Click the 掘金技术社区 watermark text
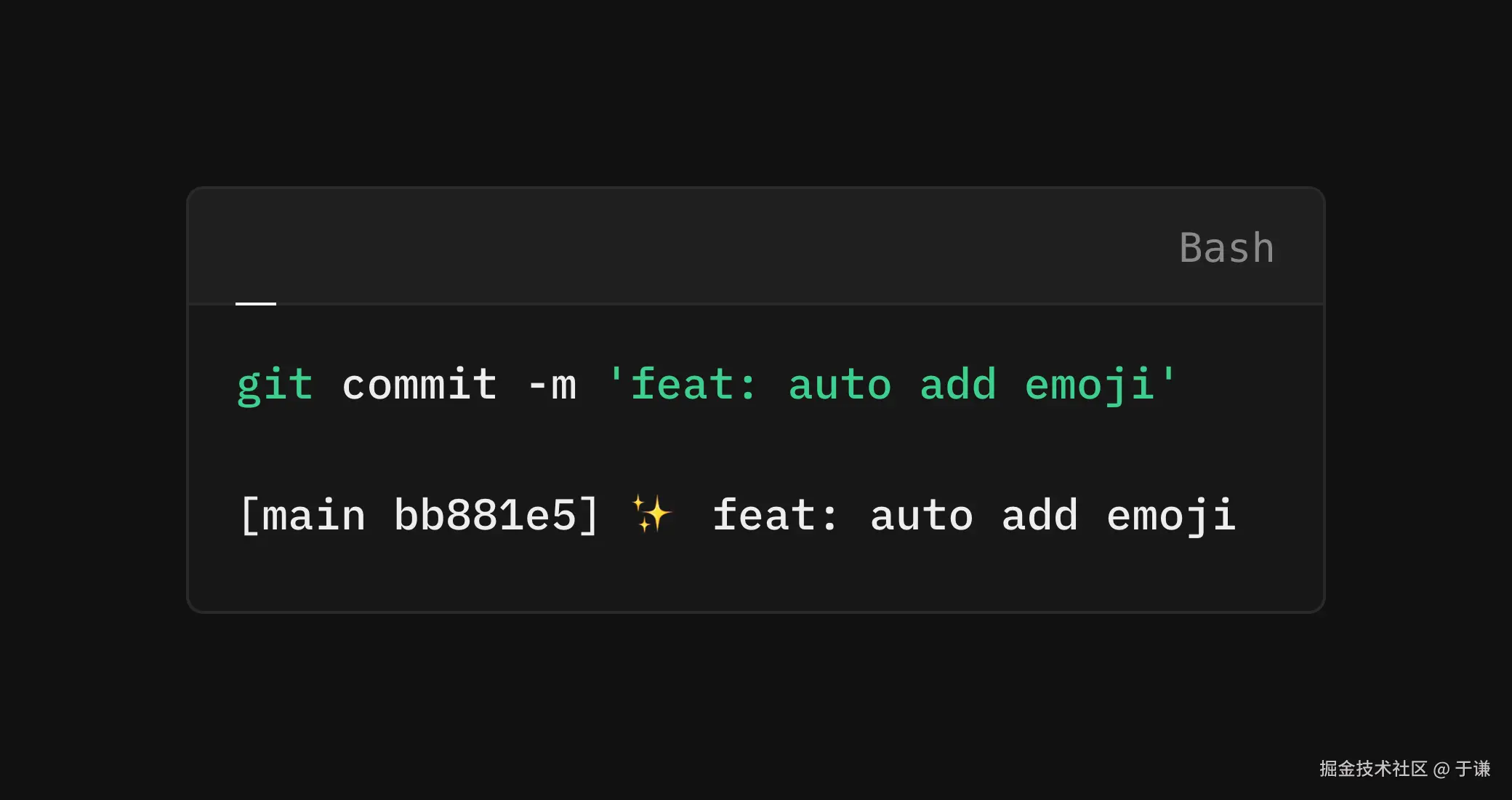The image size is (1512, 800). click(1373, 769)
